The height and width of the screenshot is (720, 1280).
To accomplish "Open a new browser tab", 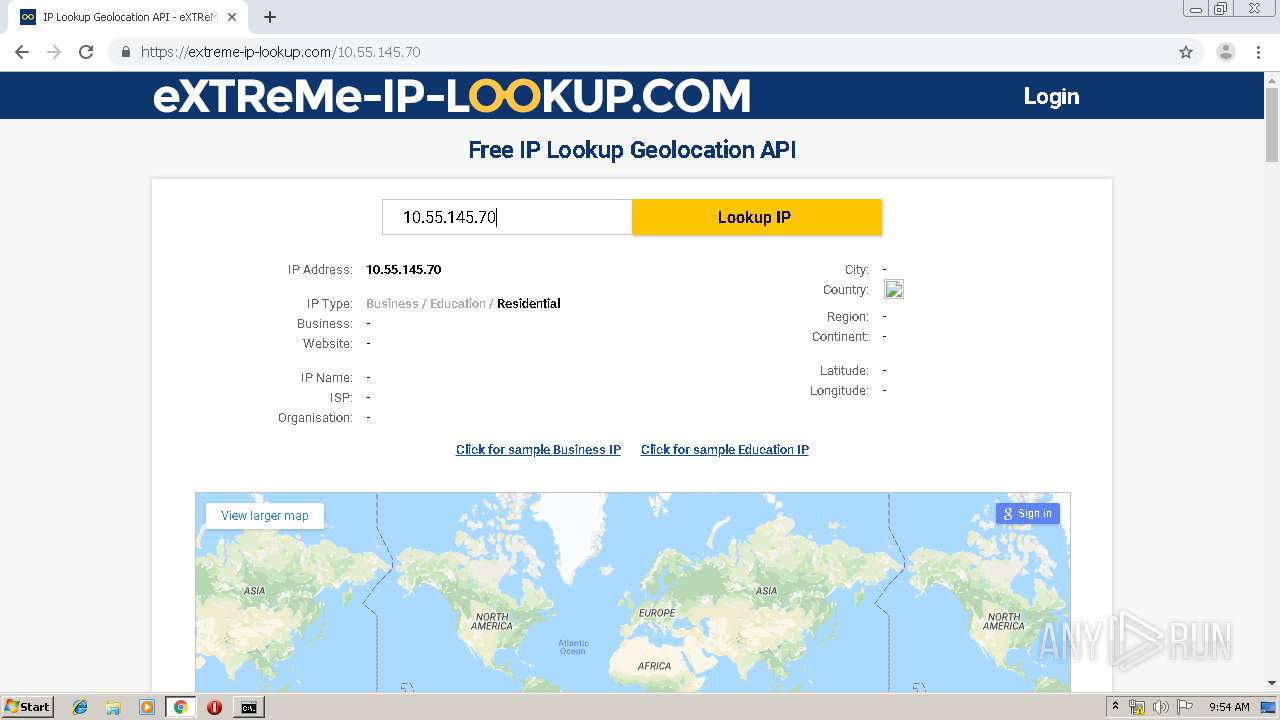I will 270,17.
